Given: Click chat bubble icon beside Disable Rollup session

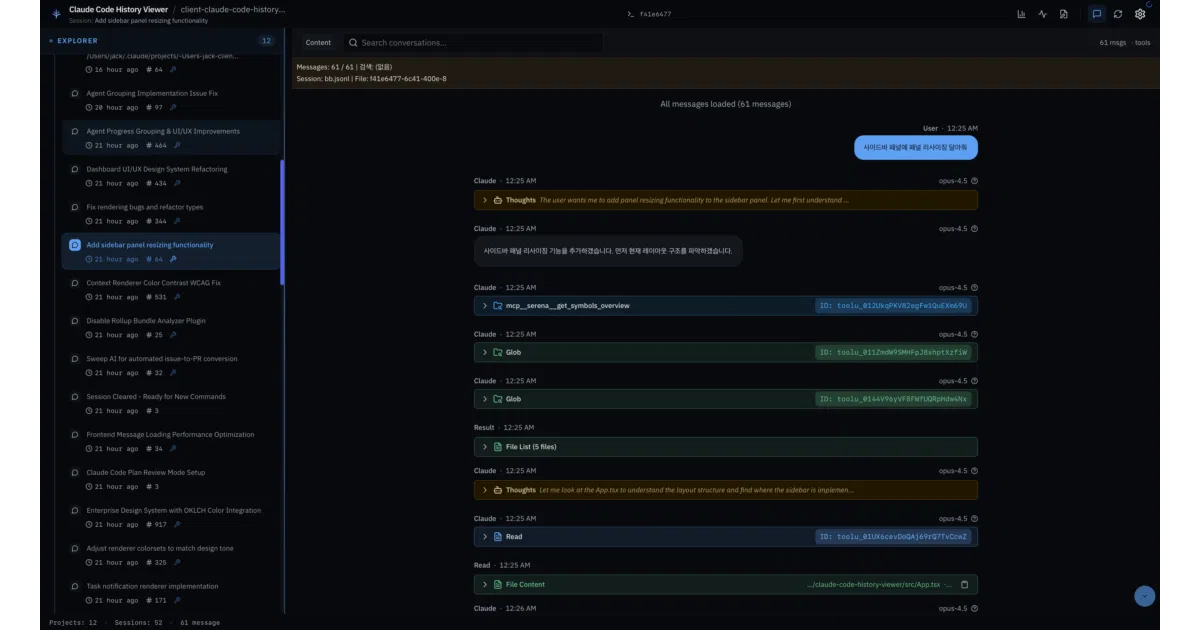Looking at the screenshot, I should (x=75, y=321).
